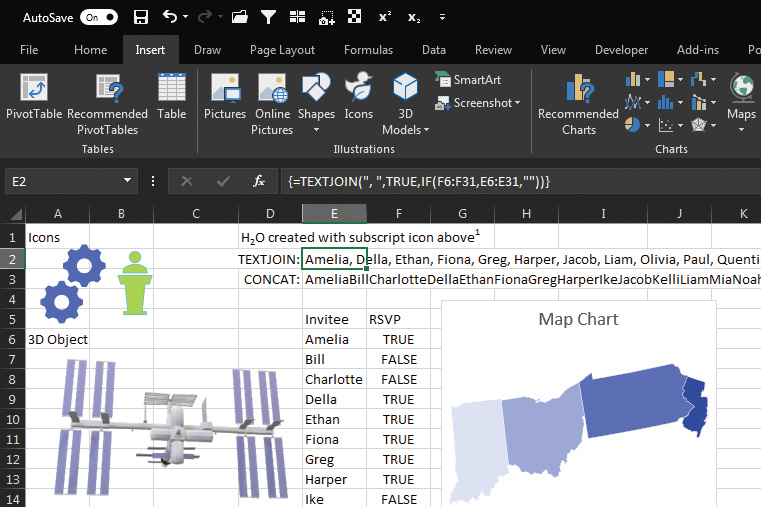Click the Invitee header cell

[334, 319]
